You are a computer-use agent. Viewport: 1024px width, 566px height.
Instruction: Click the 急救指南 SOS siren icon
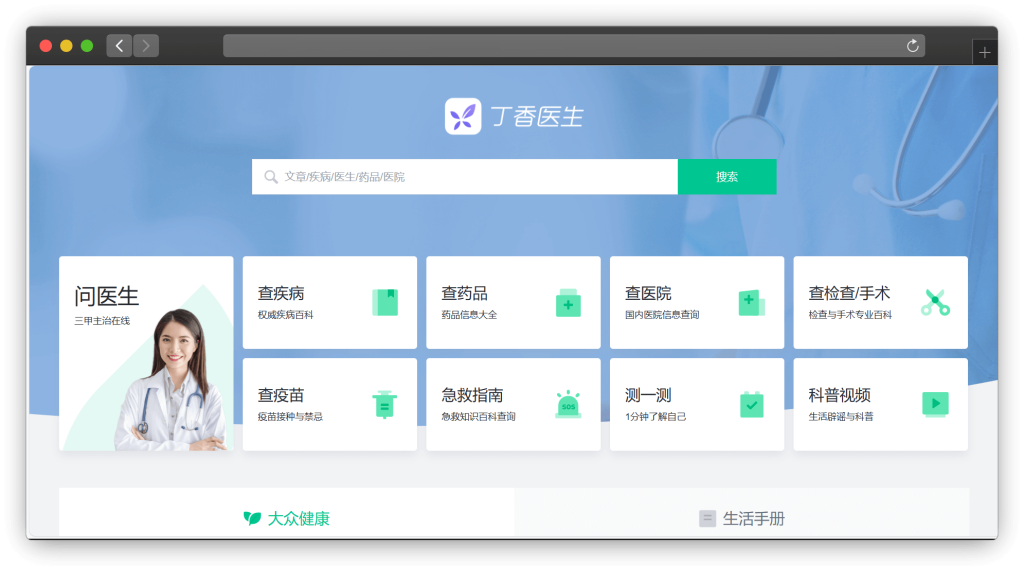pyautogui.click(x=568, y=404)
